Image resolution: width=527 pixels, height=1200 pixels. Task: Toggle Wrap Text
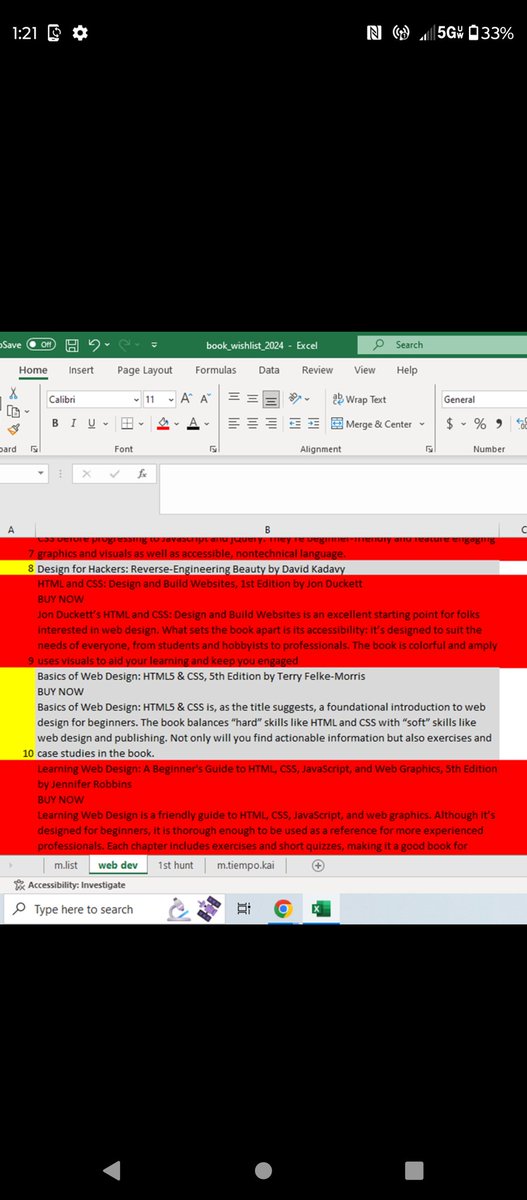[360, 399]
